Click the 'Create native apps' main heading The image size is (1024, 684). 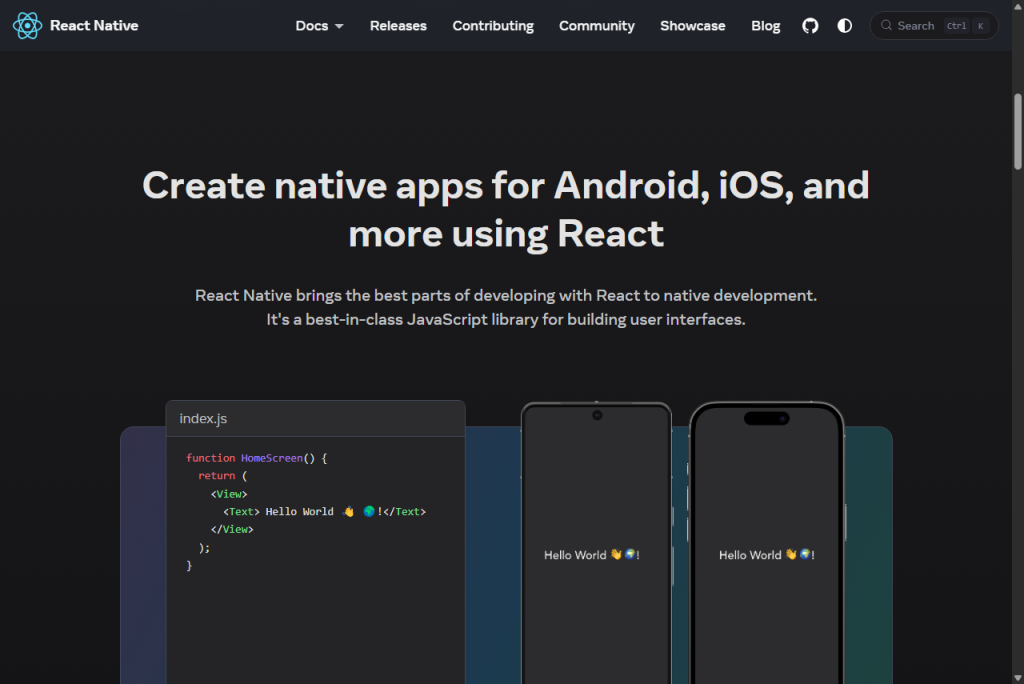(506, 209)
